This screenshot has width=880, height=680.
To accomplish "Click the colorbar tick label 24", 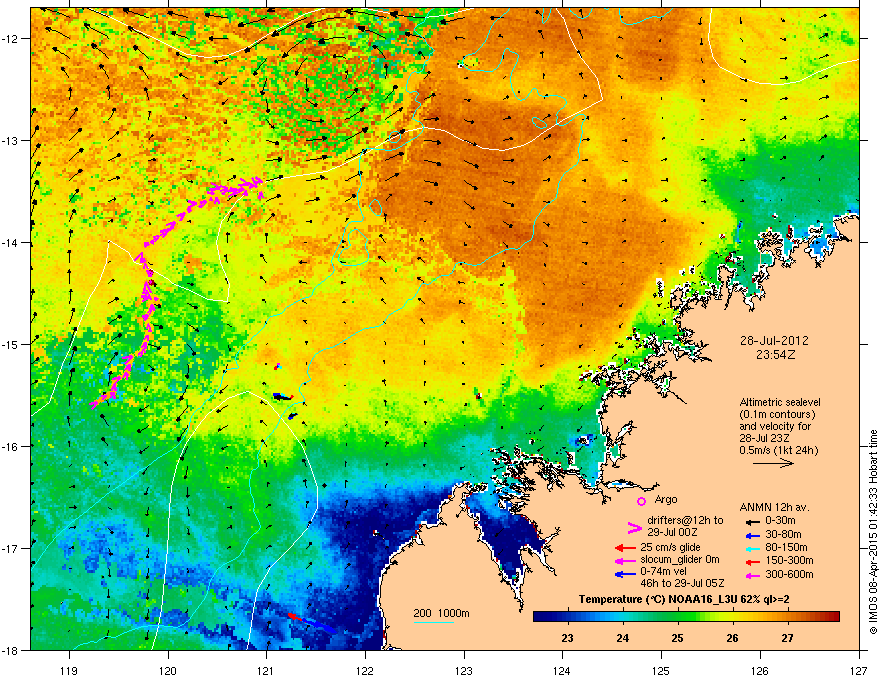I will click(x=622, y=638).
